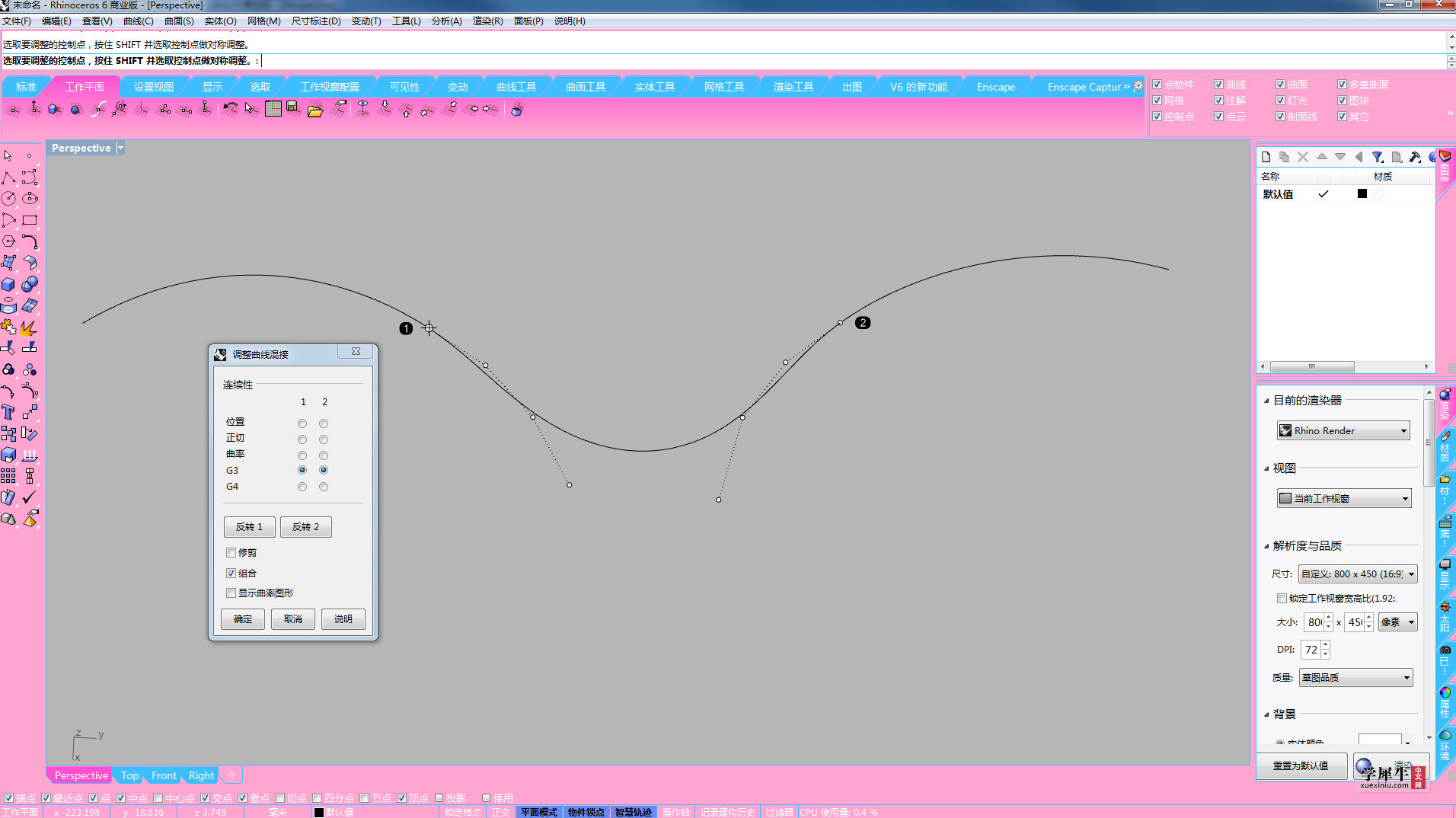1456x818 pixels.
Task: Switch to the Enscape toolbar tab
Action: pos(995,87)
